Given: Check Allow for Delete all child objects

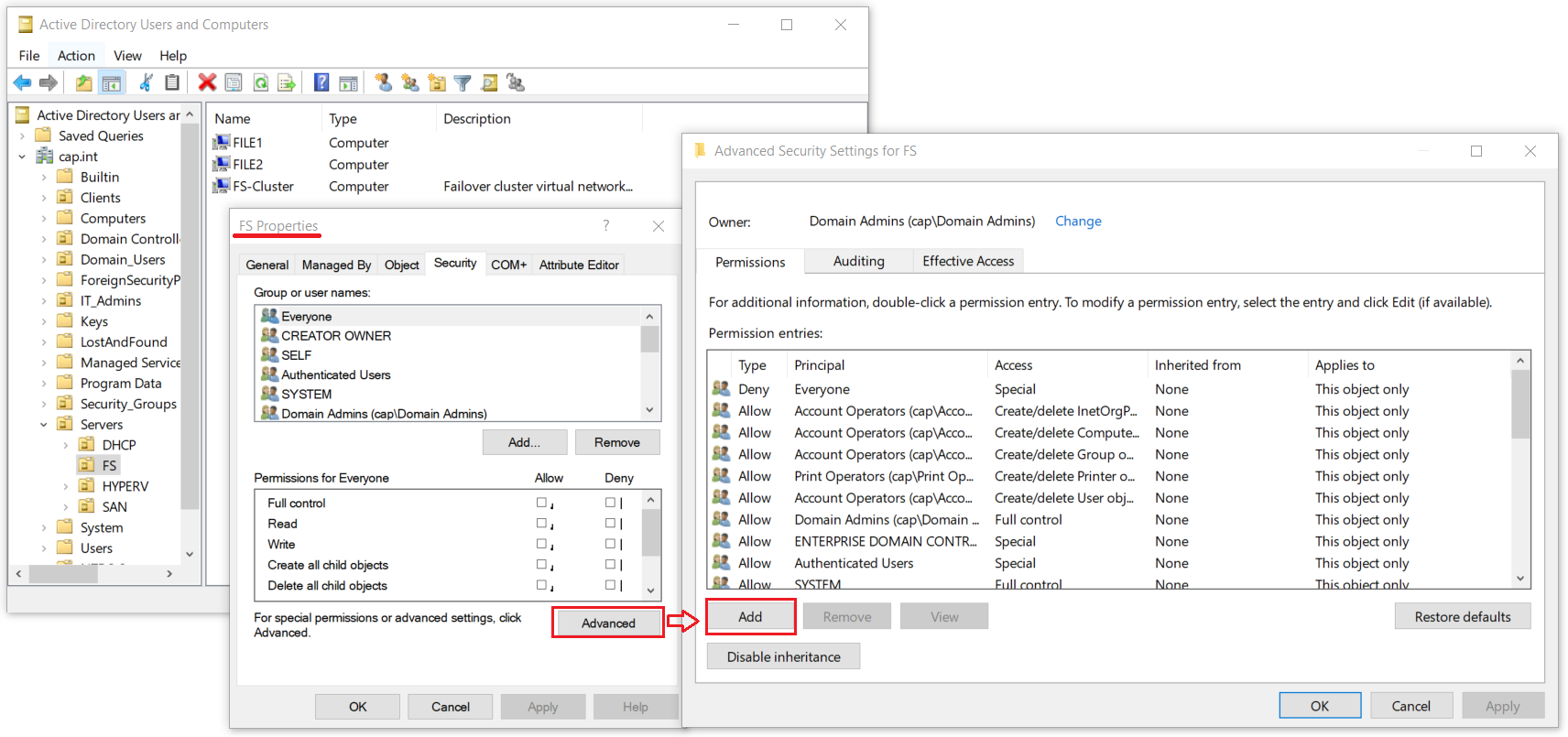Looking at the screenshot, I should point(541,585).
